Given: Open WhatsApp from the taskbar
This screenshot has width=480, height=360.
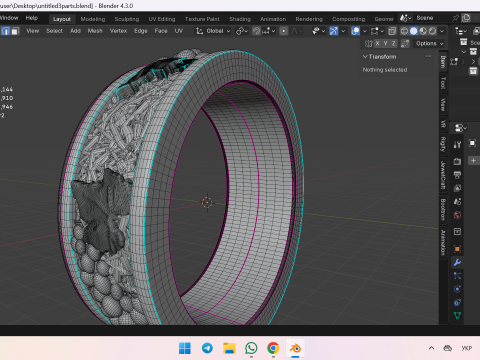Looking at the screenshot, I should click(251, 348).
